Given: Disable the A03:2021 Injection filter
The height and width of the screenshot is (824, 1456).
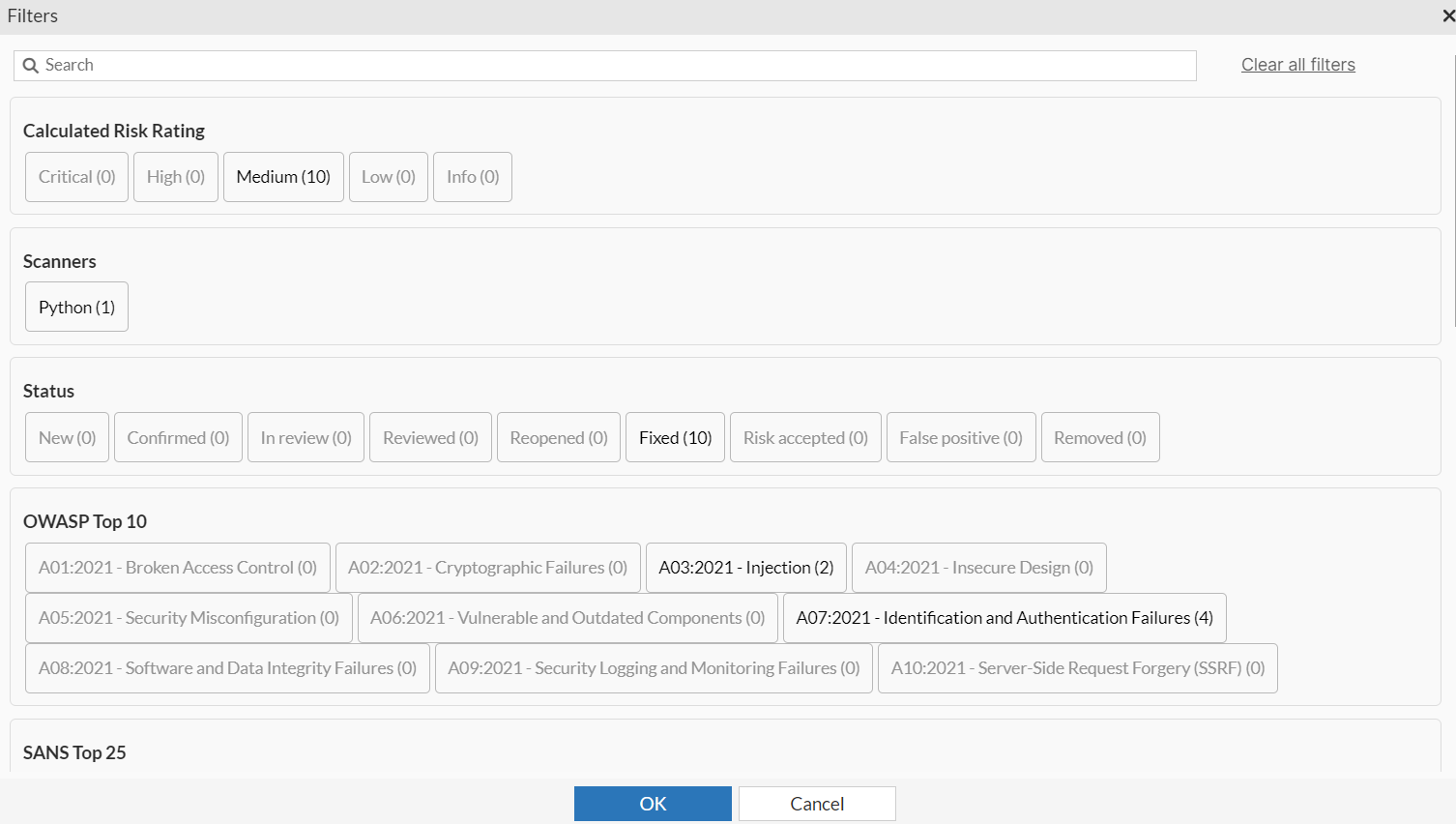Looking at the screenshot, I should click(745, 568).
